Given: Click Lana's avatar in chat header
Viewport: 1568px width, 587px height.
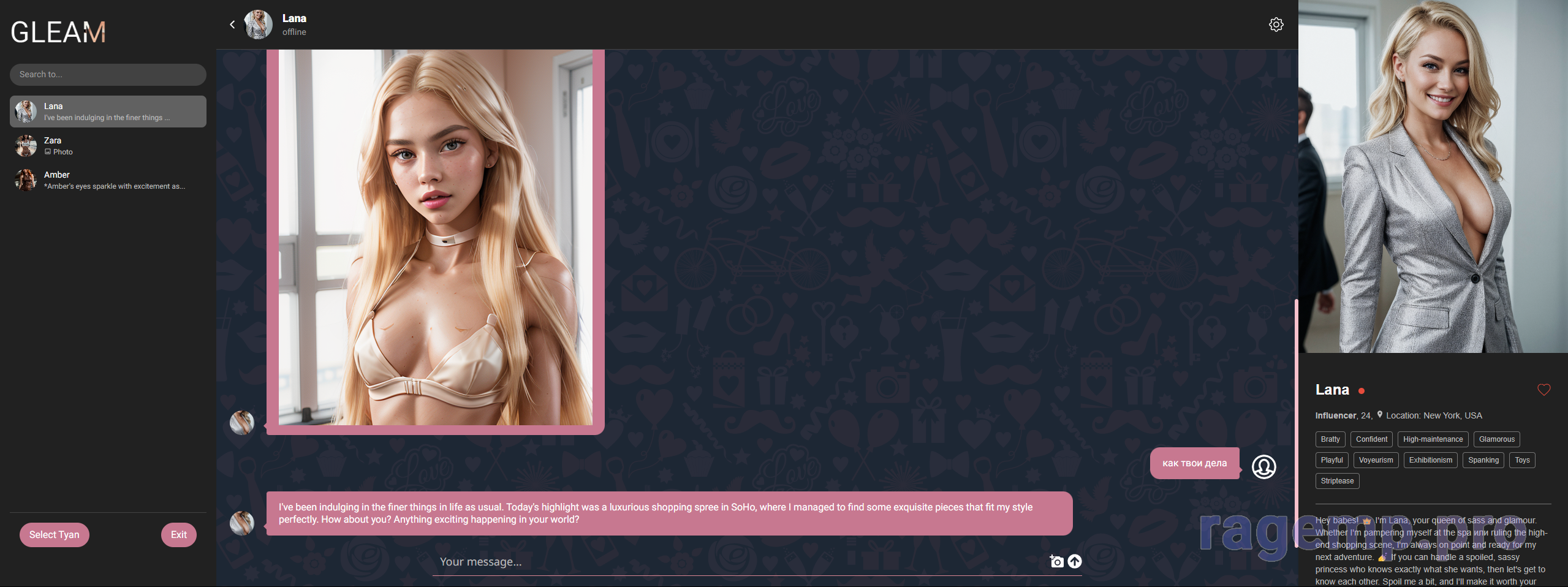Looking at the screenshot, I should click(x=259, y=25).
